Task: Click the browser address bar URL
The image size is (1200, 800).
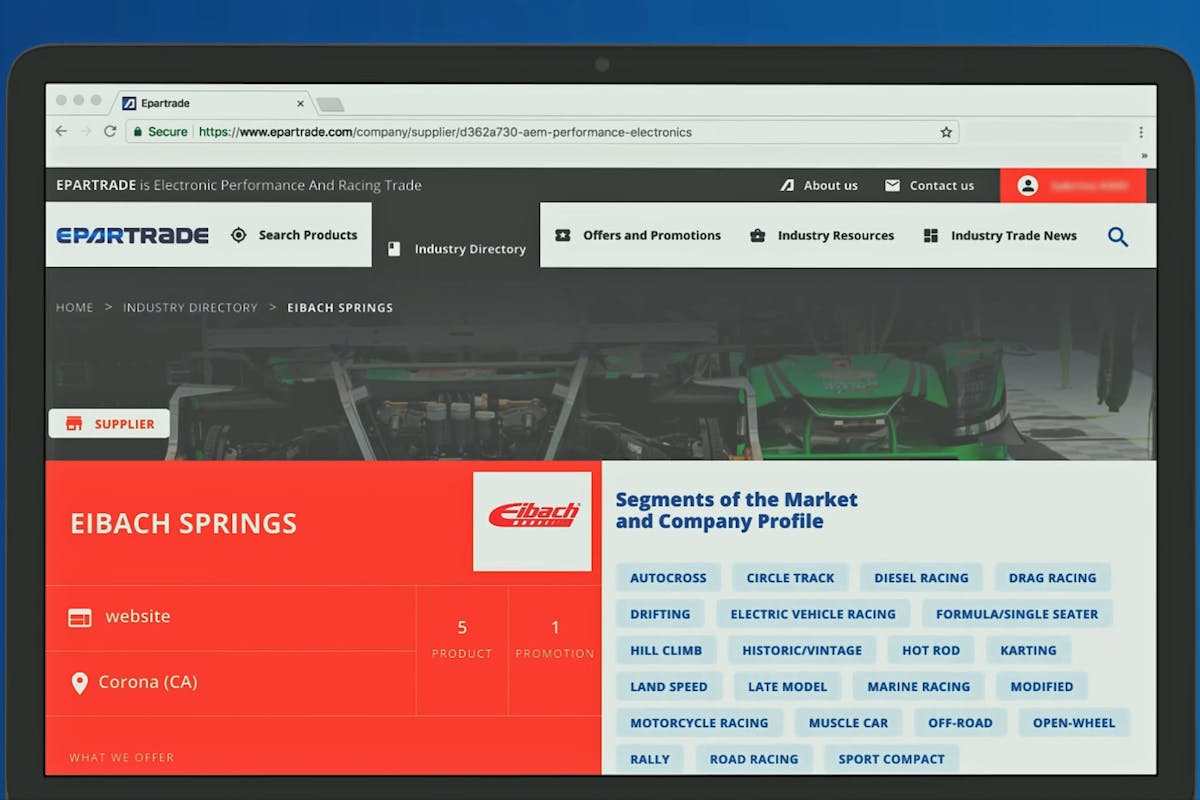Action: [445, 132]
